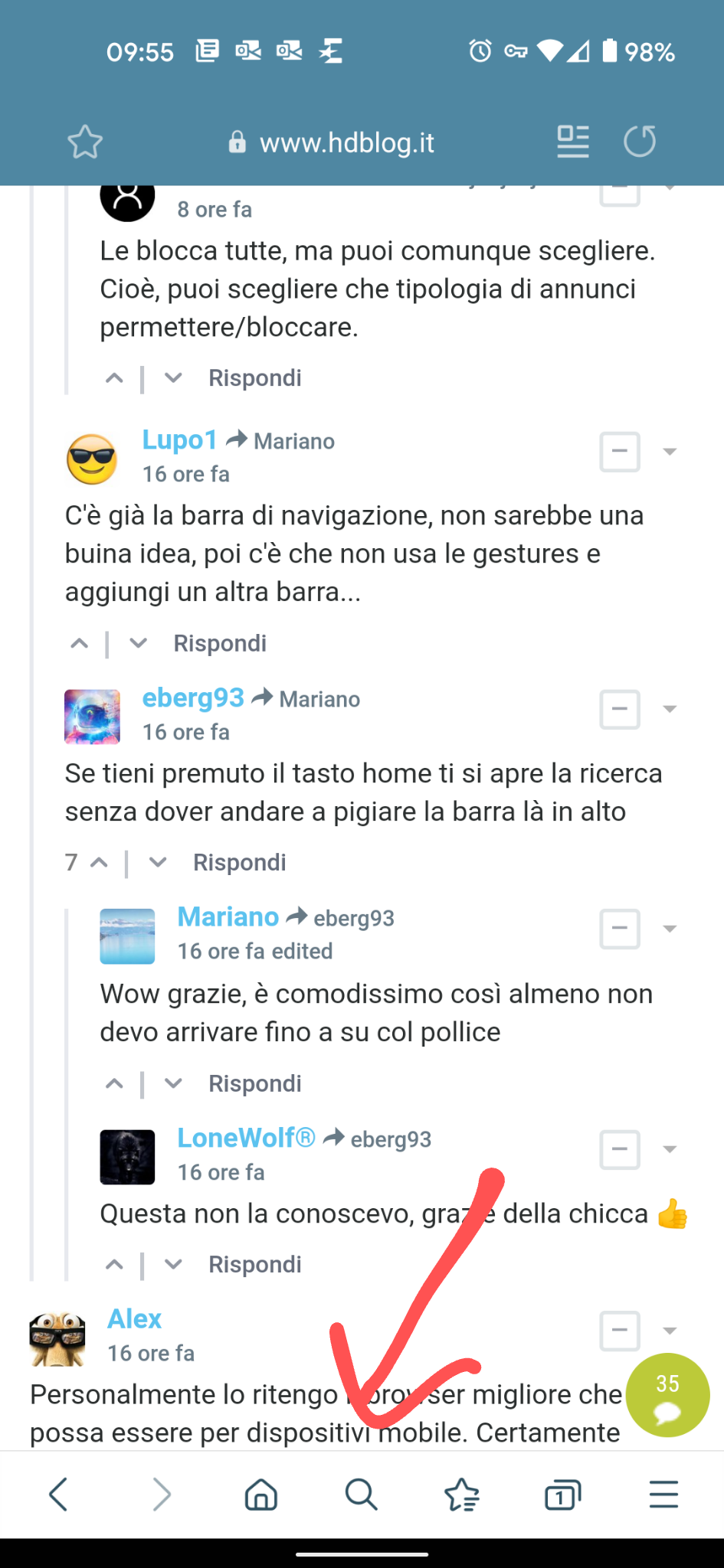Open dropdown arrow on Lupo1's comment
This screenshot has height=1568, width=724.
click(x=670, y=452)
